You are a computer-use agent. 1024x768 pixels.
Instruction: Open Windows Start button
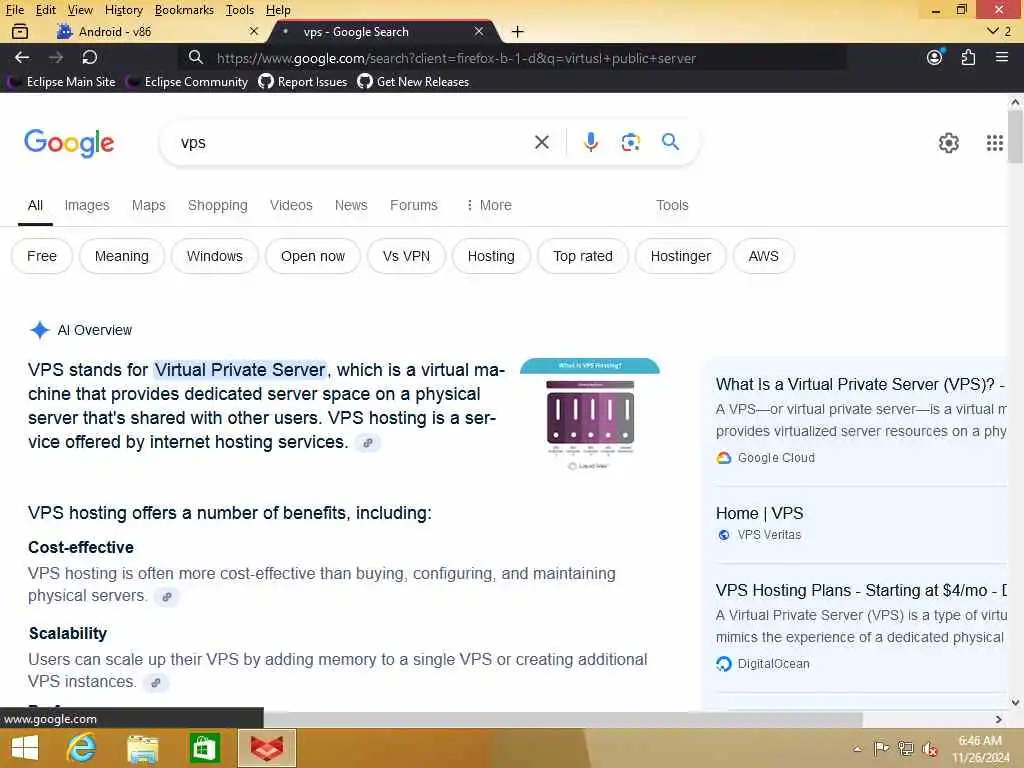[25, 748]
